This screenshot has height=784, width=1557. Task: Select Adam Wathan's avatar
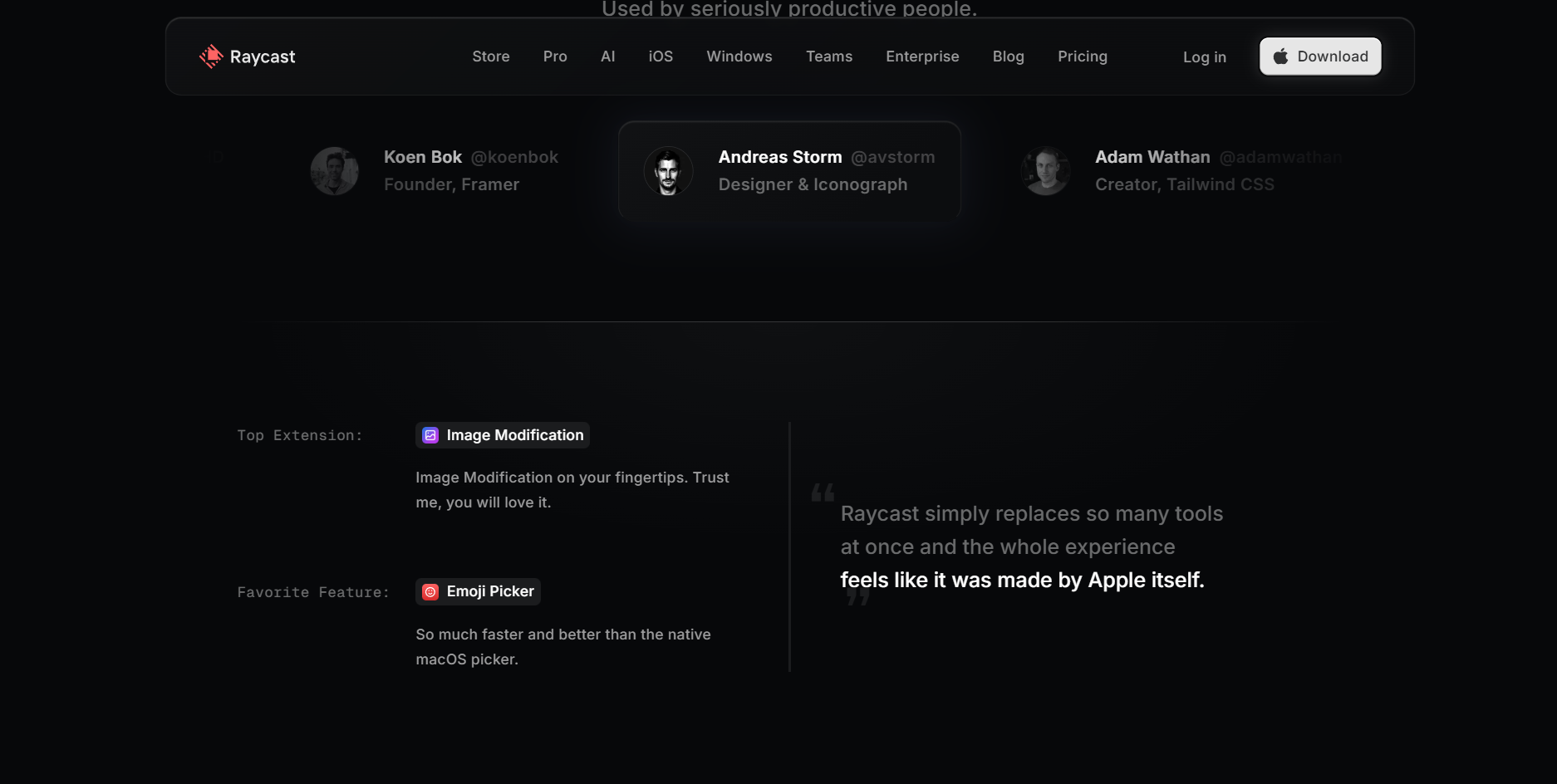(x=1045, y=171)
